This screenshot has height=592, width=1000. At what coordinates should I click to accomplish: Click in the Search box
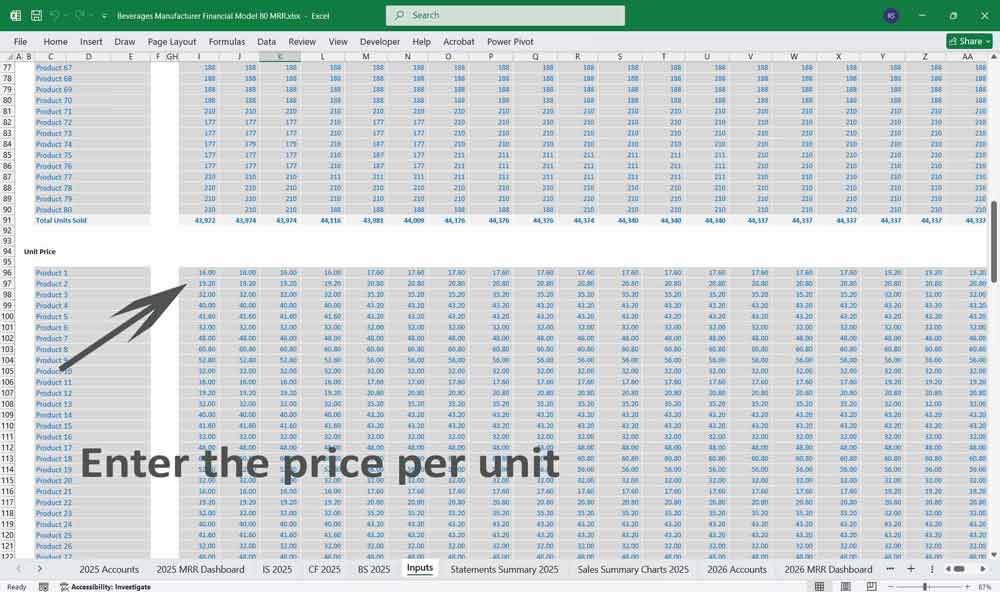[505, 15]
